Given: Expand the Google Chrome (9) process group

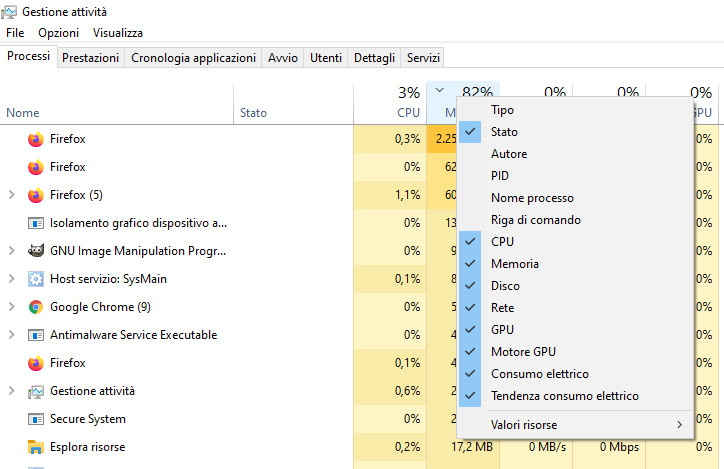Looking at the screenshot, I should coord(11,307).
